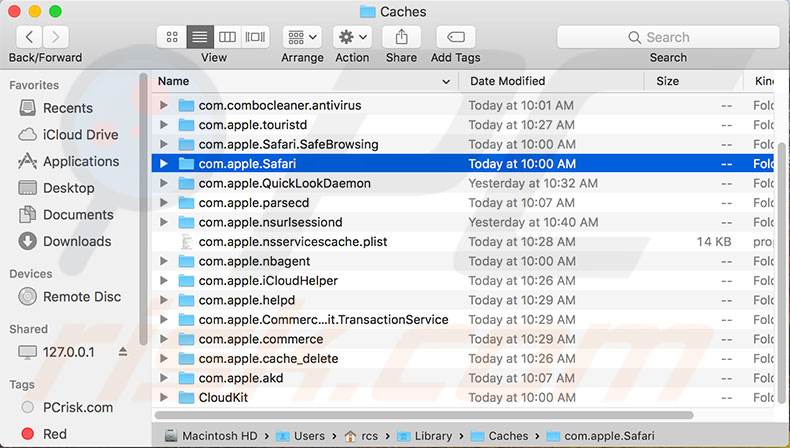Switch to cover flow view

pyautogui.click(x=255, y=37)
